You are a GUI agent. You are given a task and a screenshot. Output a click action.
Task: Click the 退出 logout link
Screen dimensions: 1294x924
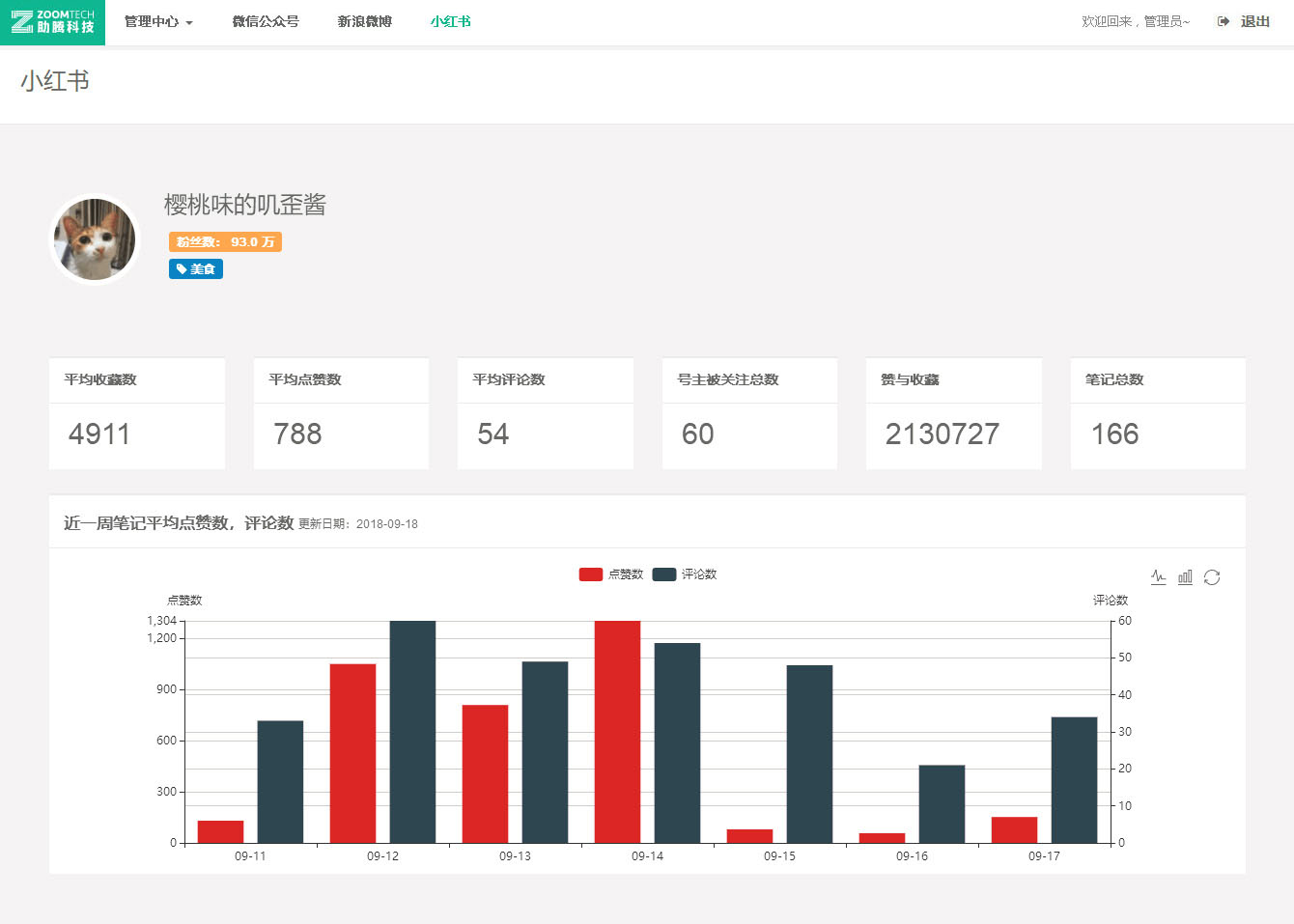point(1254,21)
